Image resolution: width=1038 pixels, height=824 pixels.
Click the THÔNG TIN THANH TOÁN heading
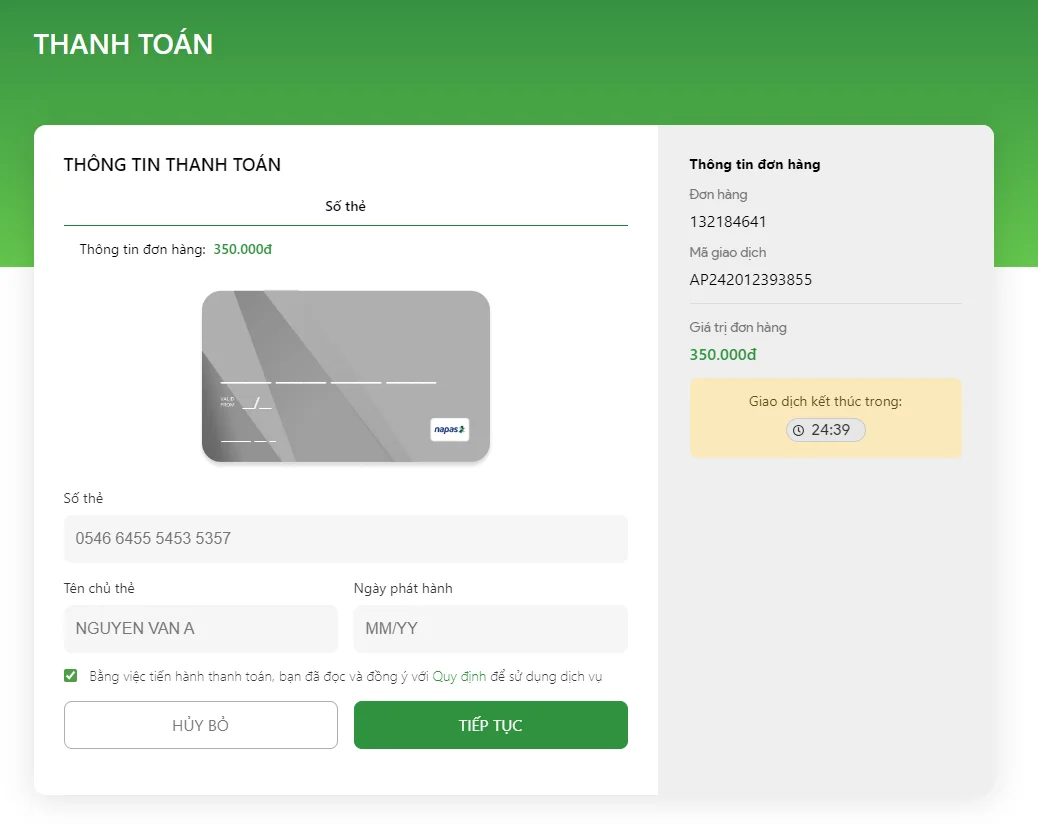click(172, 165)
